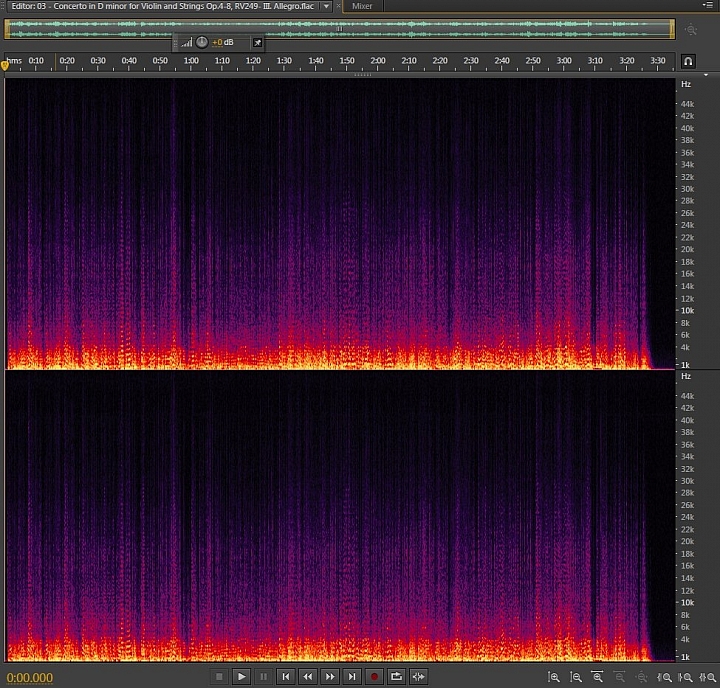The image size is (720, 688).
Task: Zoom in at in point
Action: point(664,677)
